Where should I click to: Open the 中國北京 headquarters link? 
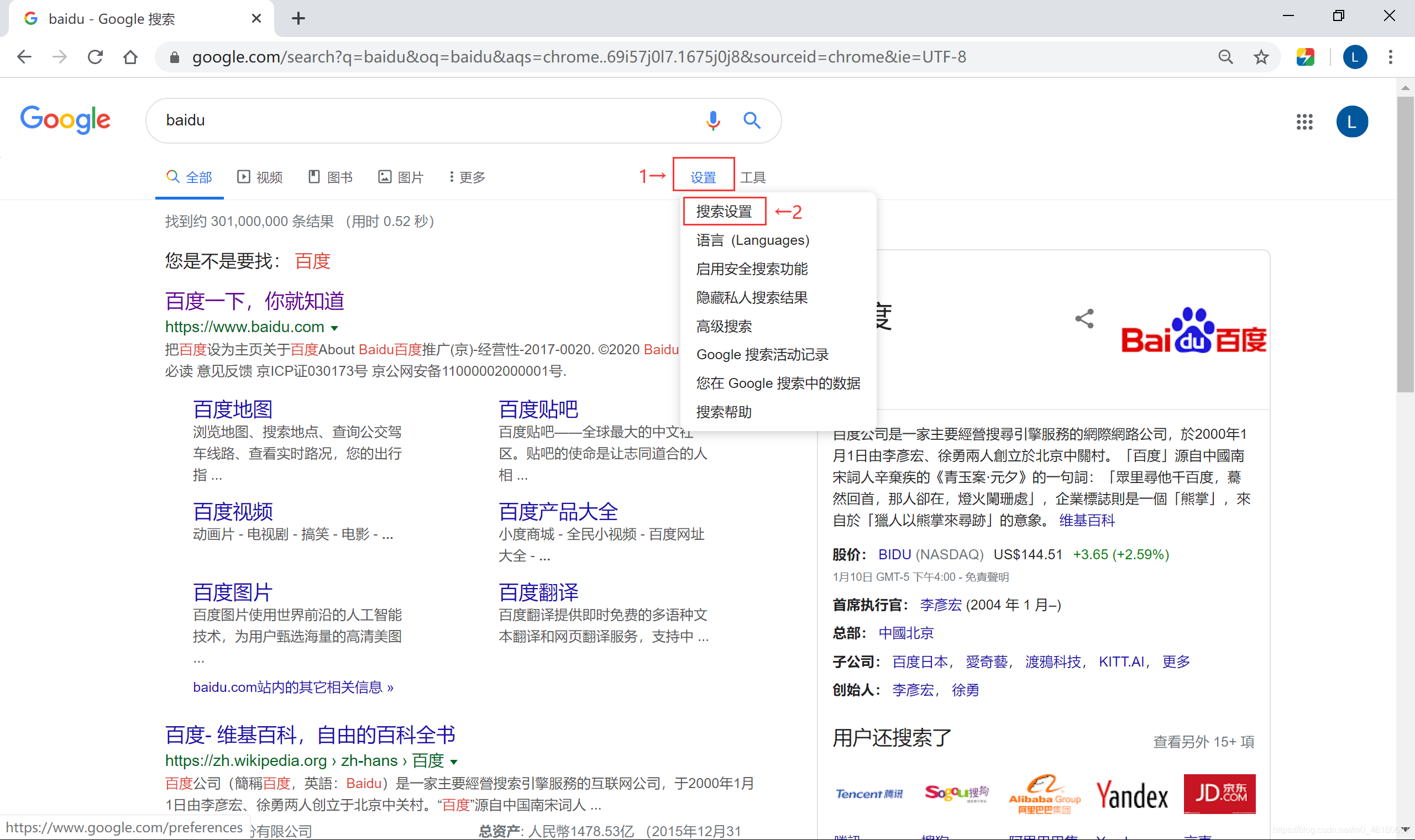905,633
